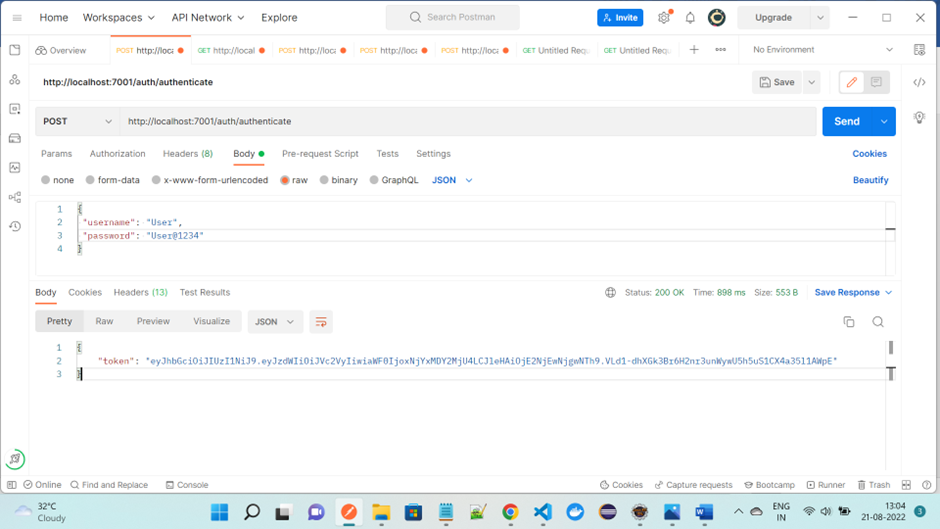Switch to edit mode pencil icon
940x529 pixels.
(852, 82)
